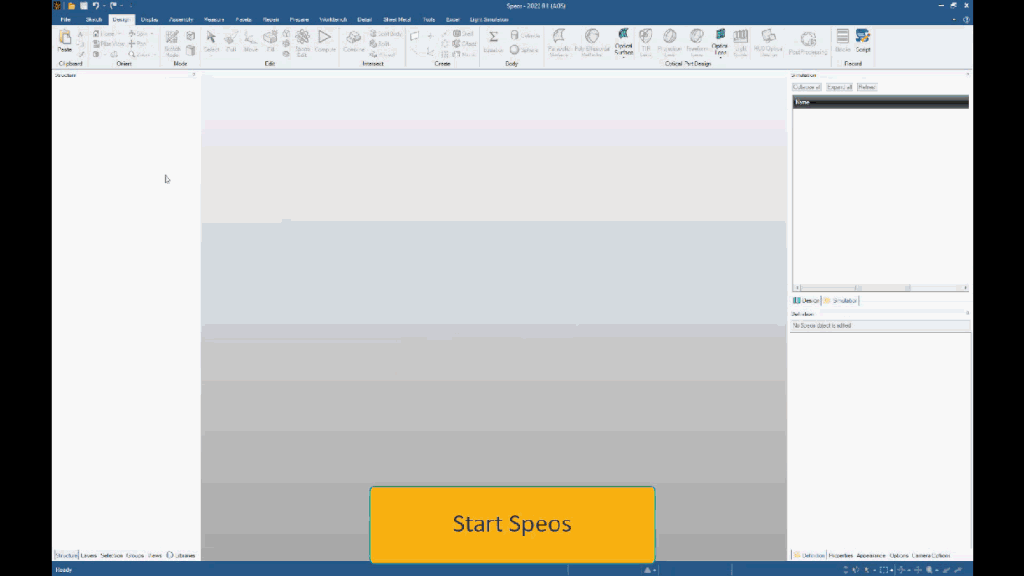Expand the Undo history dropdown arrow
The image size is (1024, 576).
pyautogui.click(x=103, y=6)
